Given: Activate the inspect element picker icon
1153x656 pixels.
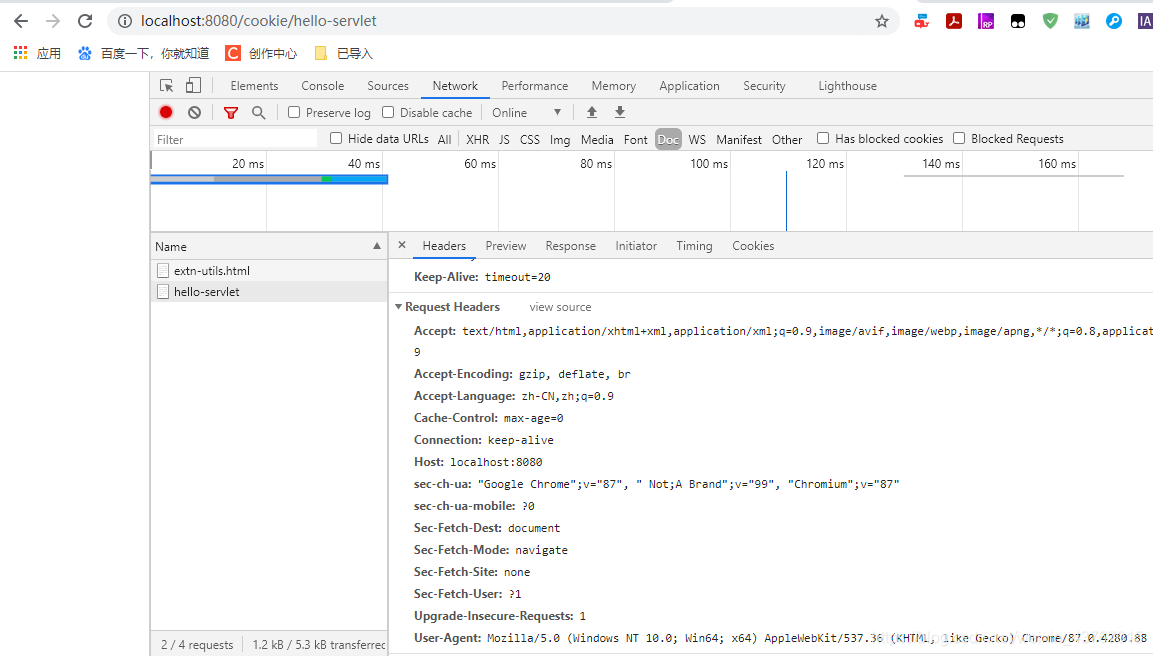Looking at the screenshot, I should (x=167, y=86).
